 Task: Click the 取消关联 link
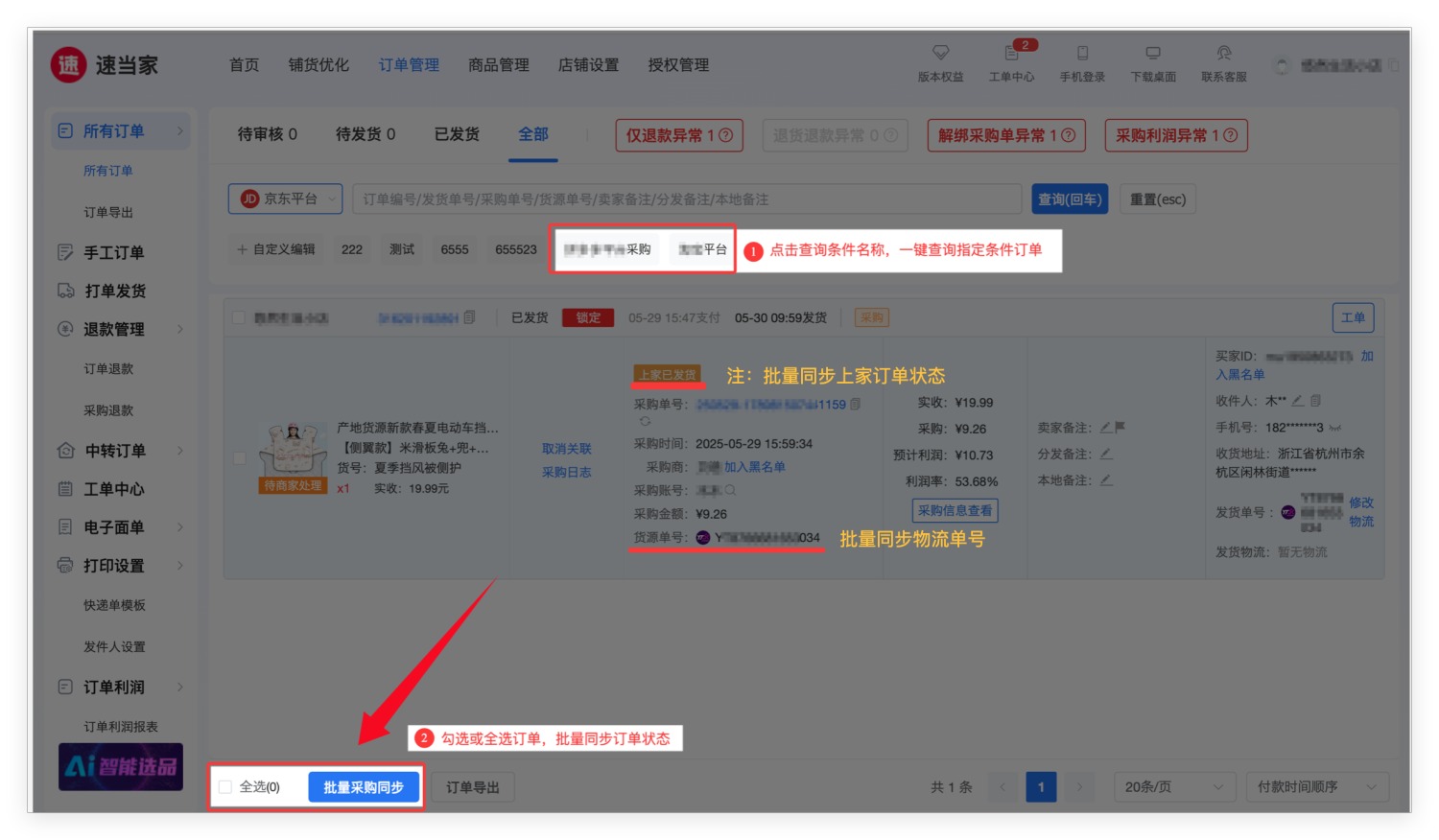(x=566, y=449)
